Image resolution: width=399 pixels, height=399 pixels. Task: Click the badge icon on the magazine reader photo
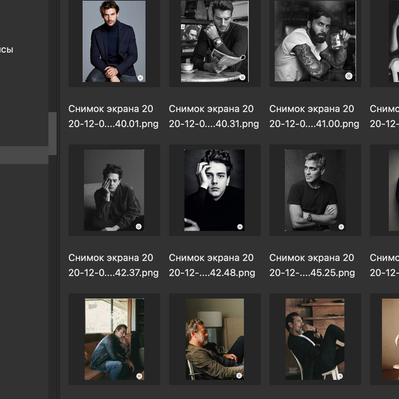[x=242, y=77]
